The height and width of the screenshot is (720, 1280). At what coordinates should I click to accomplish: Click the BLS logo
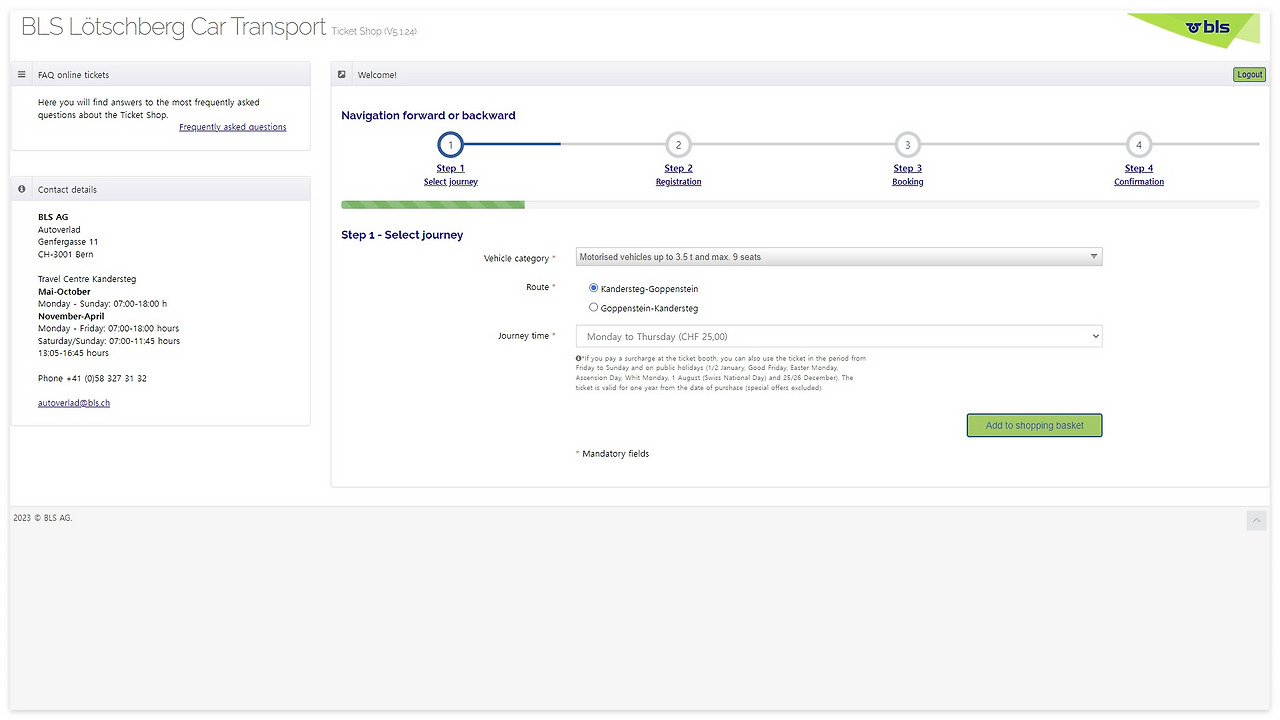point(1208,27)
